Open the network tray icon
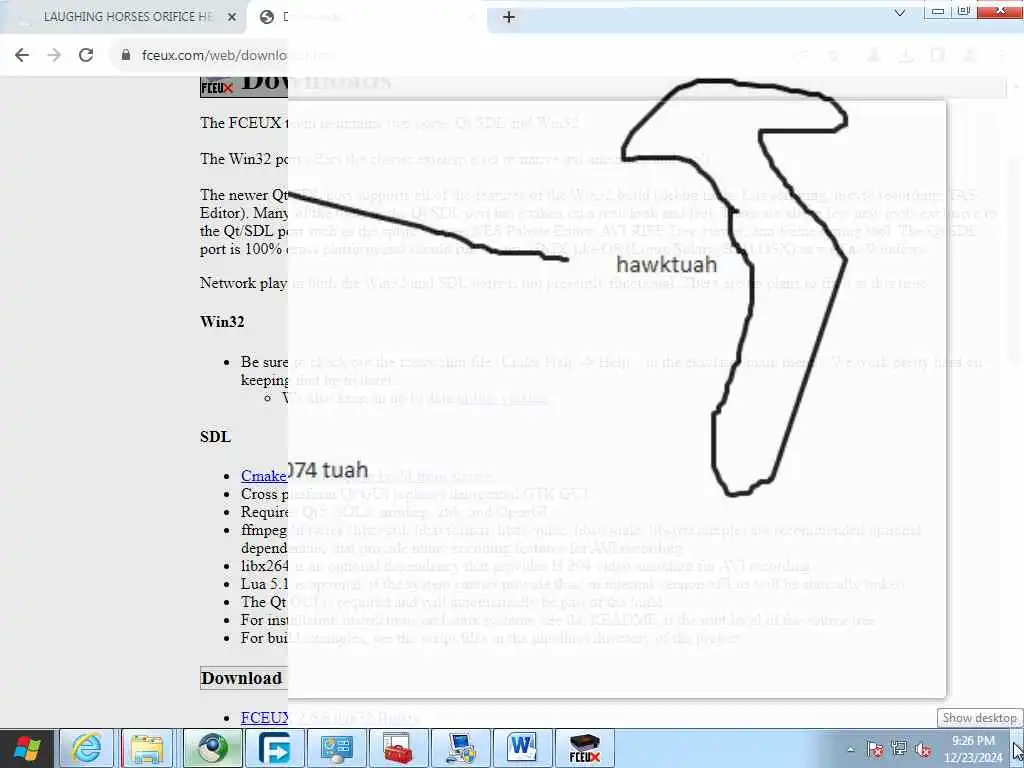This screenshot has height=768, width=1024. click(899, 749)
